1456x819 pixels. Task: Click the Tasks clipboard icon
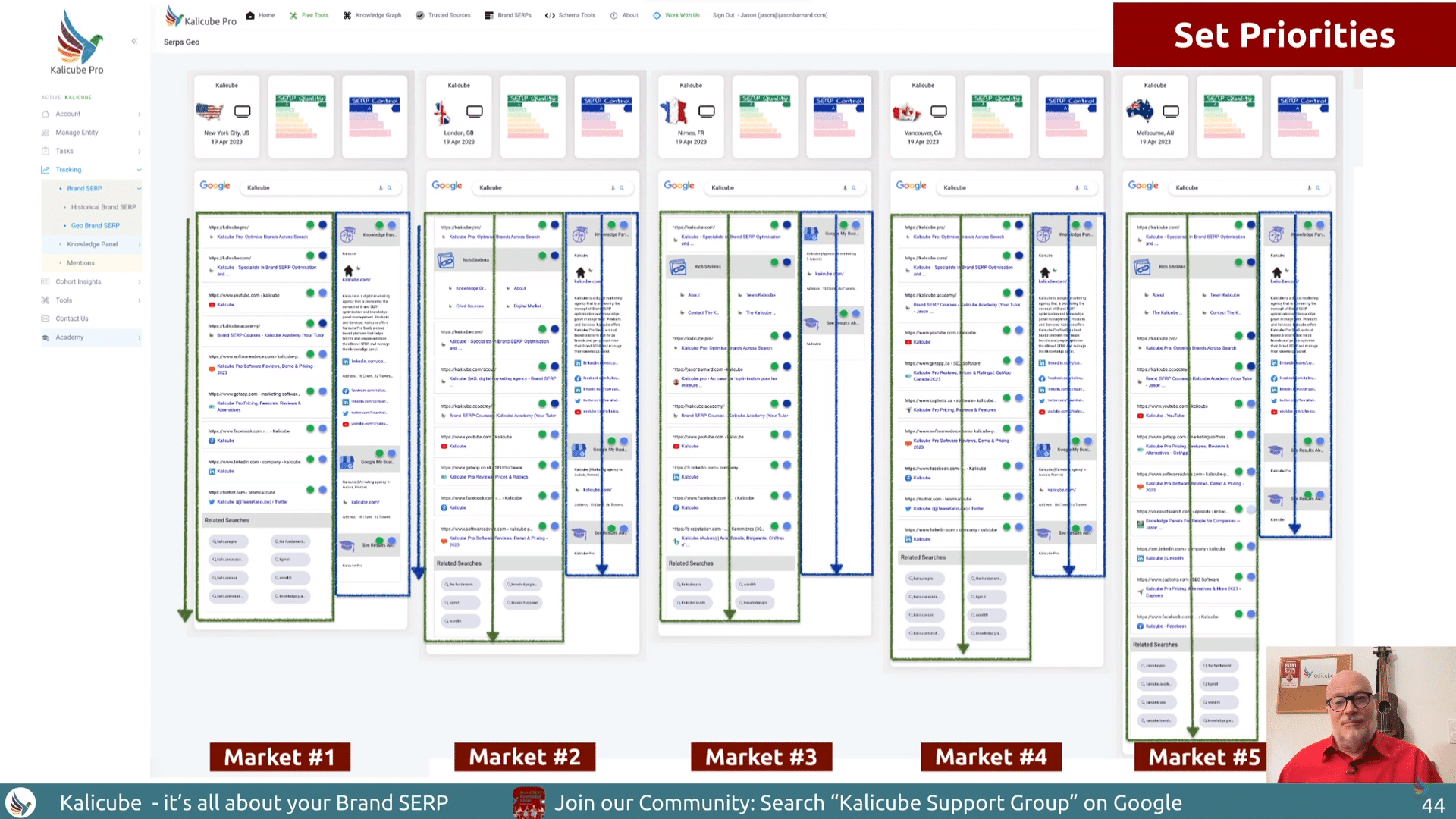click(x=45, y=151)
